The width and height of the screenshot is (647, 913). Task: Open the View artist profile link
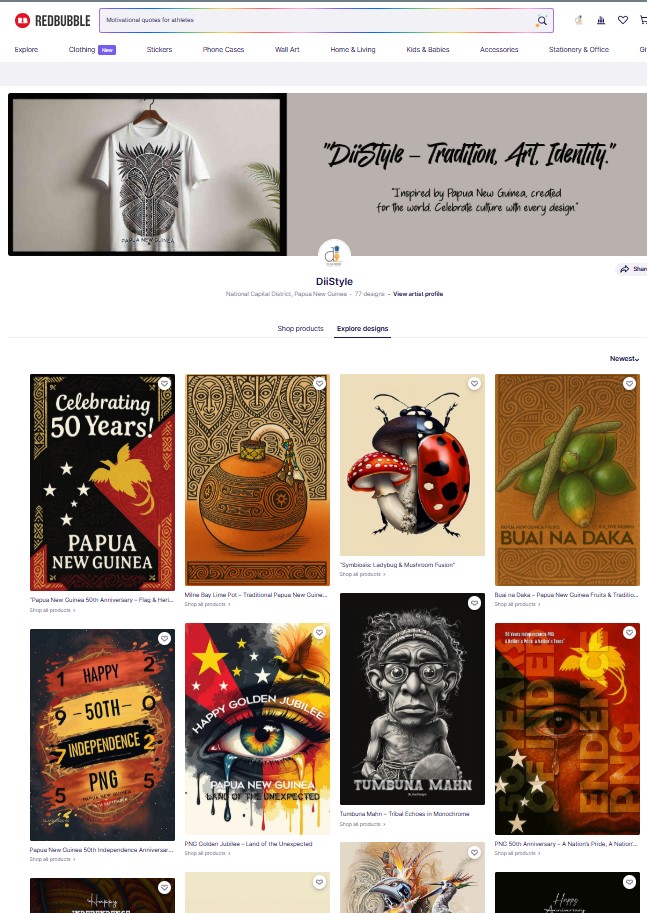tap(418, 294)
